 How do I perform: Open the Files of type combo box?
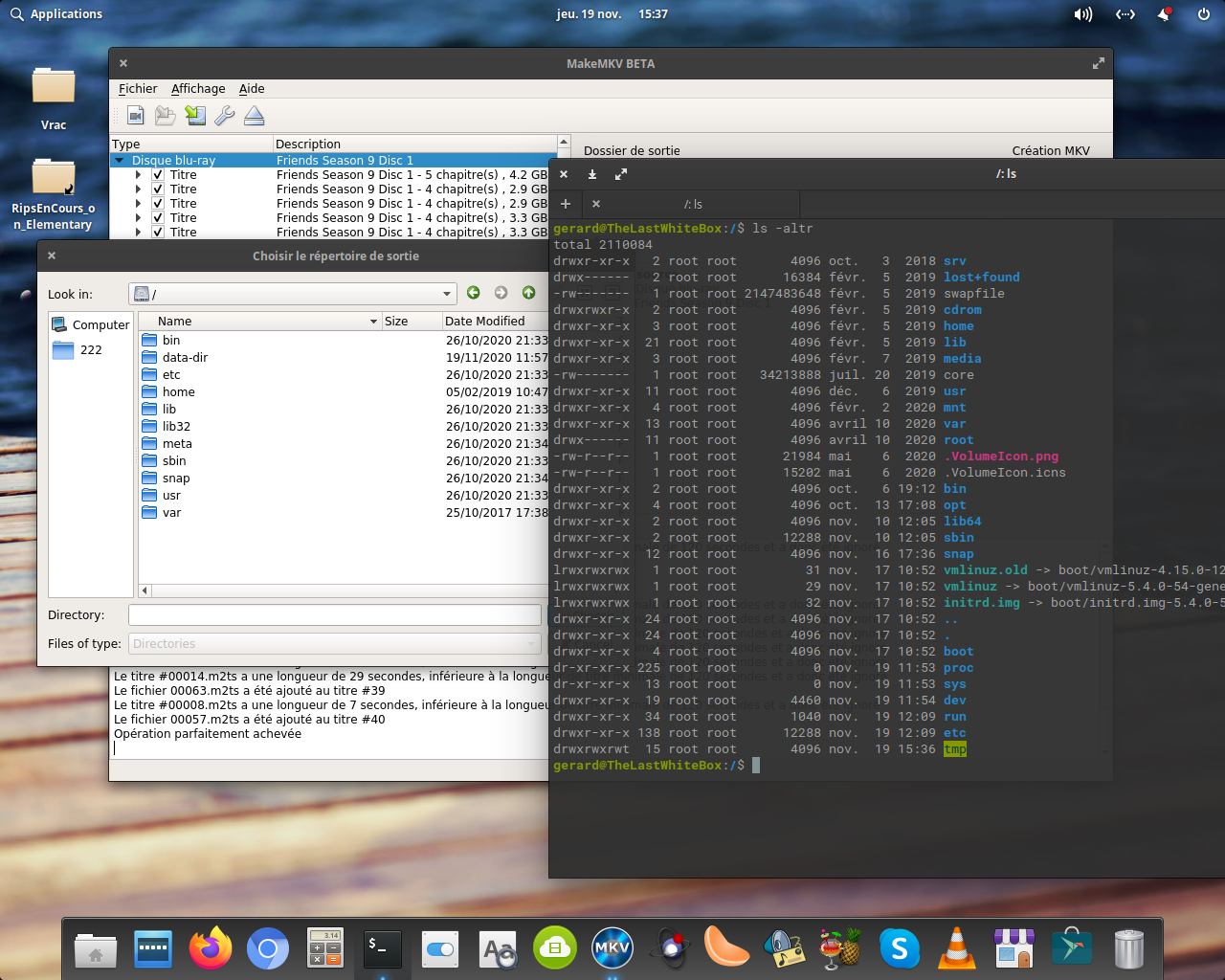pyautogui.click(x=335, y=644)
